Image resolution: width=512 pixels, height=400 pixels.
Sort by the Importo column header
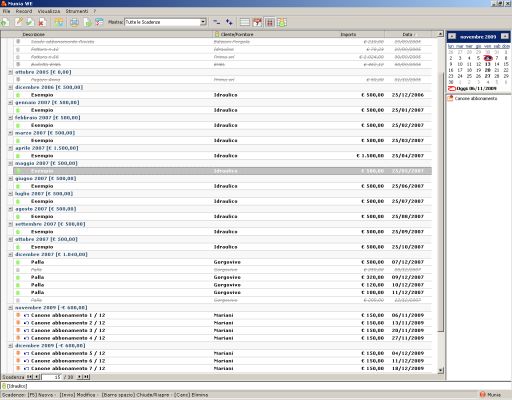(348, 34)
